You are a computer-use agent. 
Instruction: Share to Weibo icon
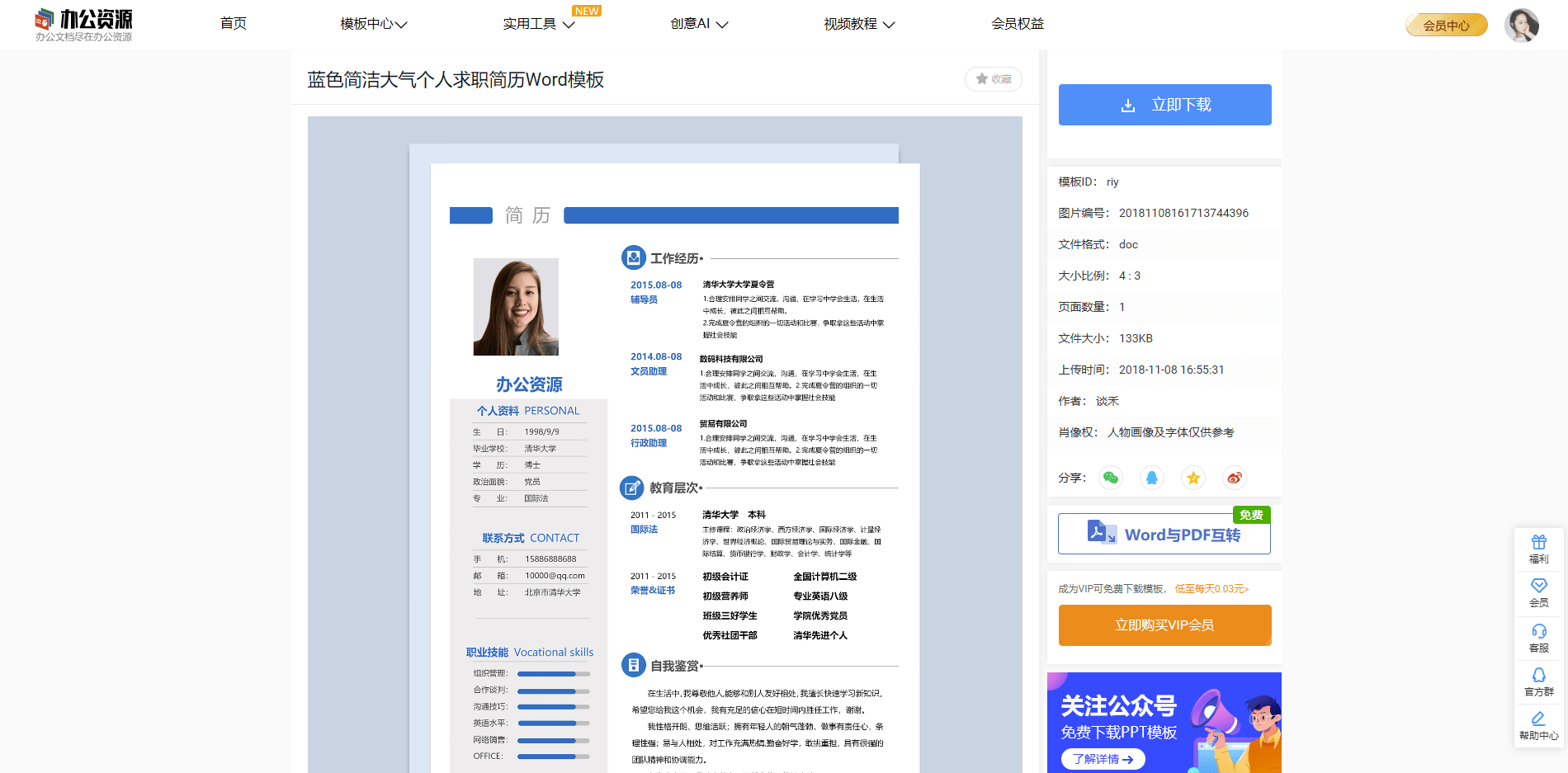click(x=1235, y=478)
